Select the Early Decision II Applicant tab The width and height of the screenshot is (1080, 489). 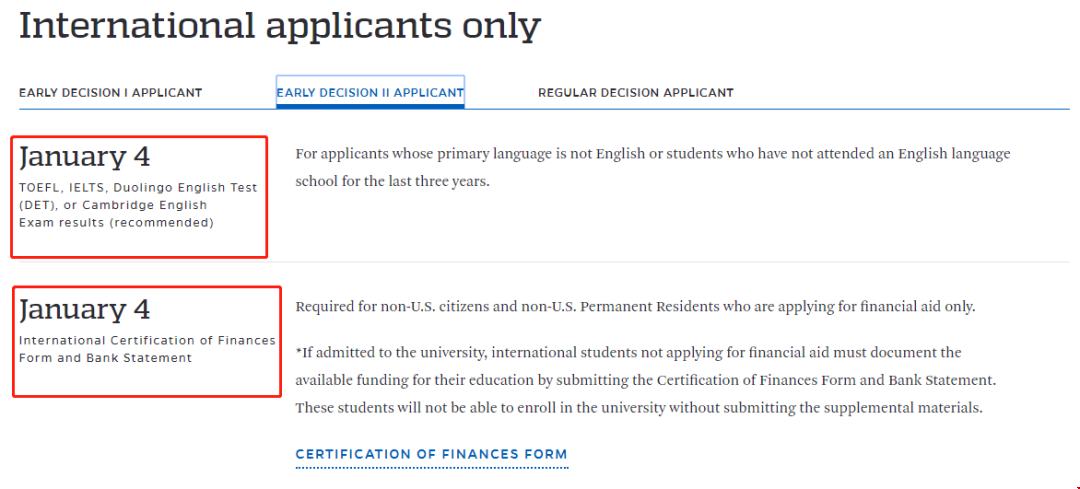pos(371,92)
